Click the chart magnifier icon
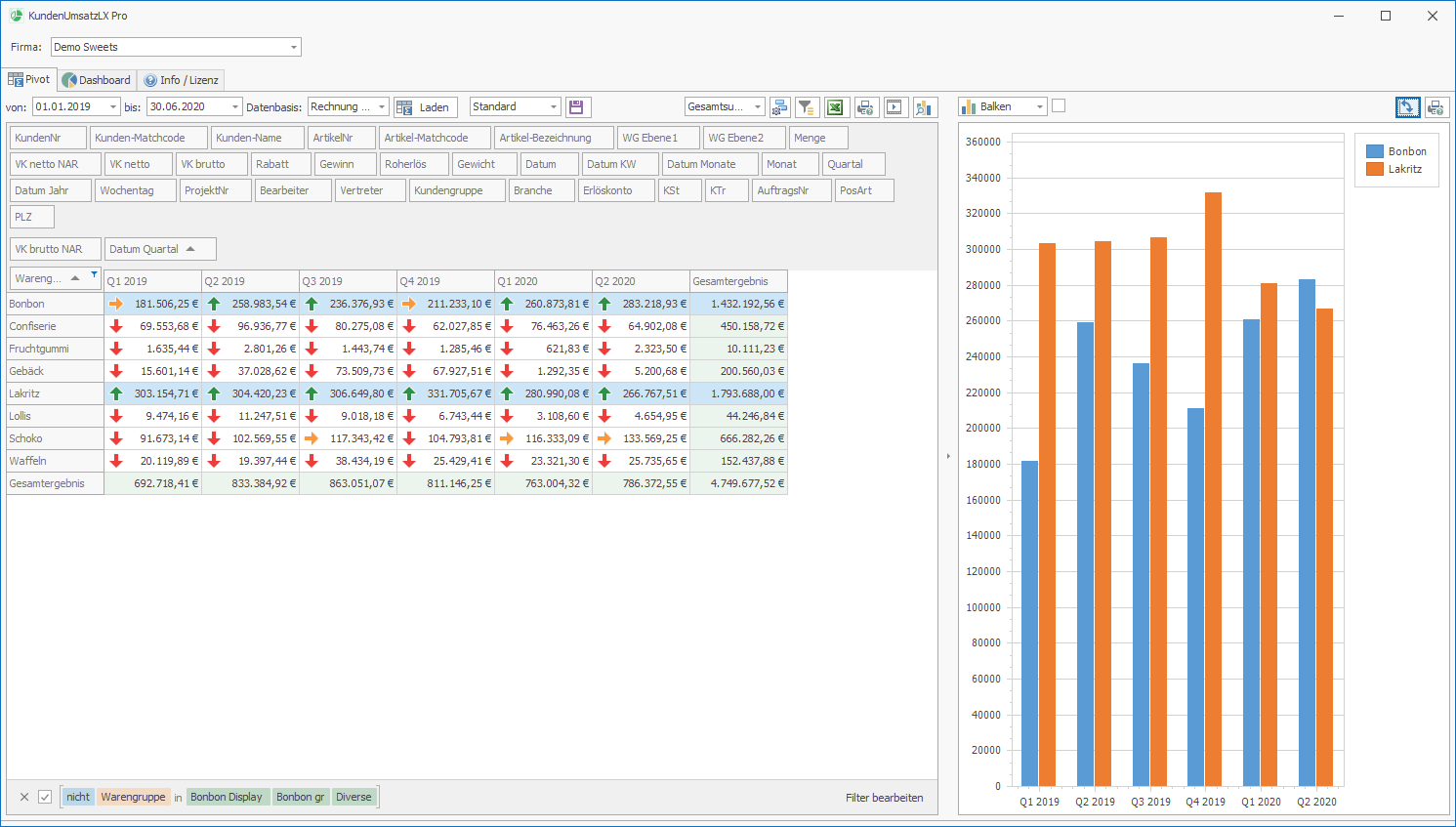Screen dimensions: 1456x827 (925, 107)
